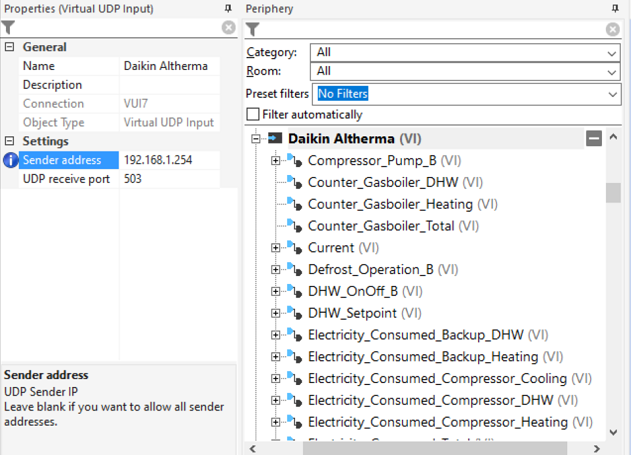631x455 pixels.
Task: Click the horizontal scrollbar right arrow
Action: click(596, 448)
